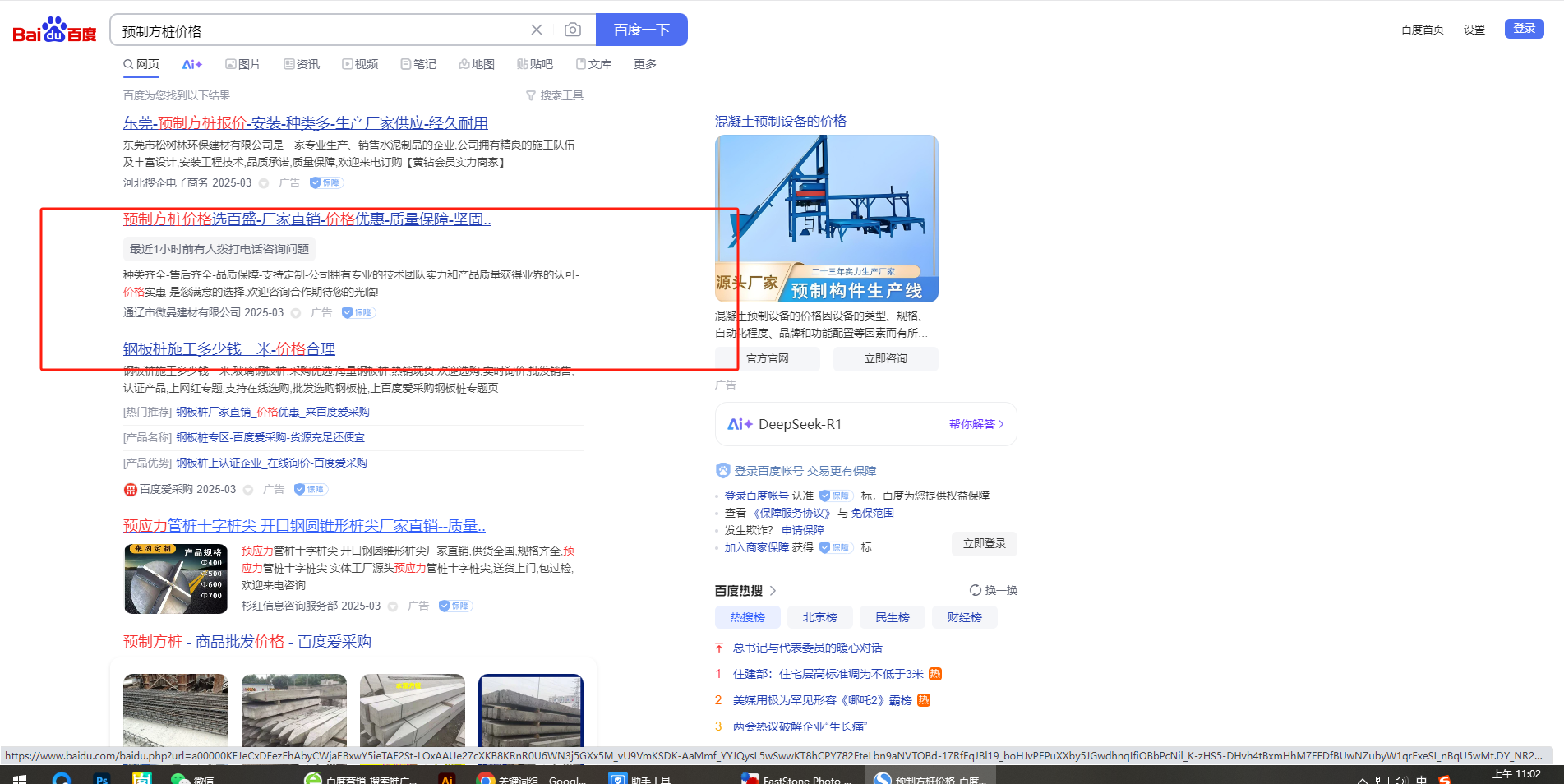The height and width of the screenshot is (784, 1564).
Task: Click the Baidu logo
Action: [54, 30]
